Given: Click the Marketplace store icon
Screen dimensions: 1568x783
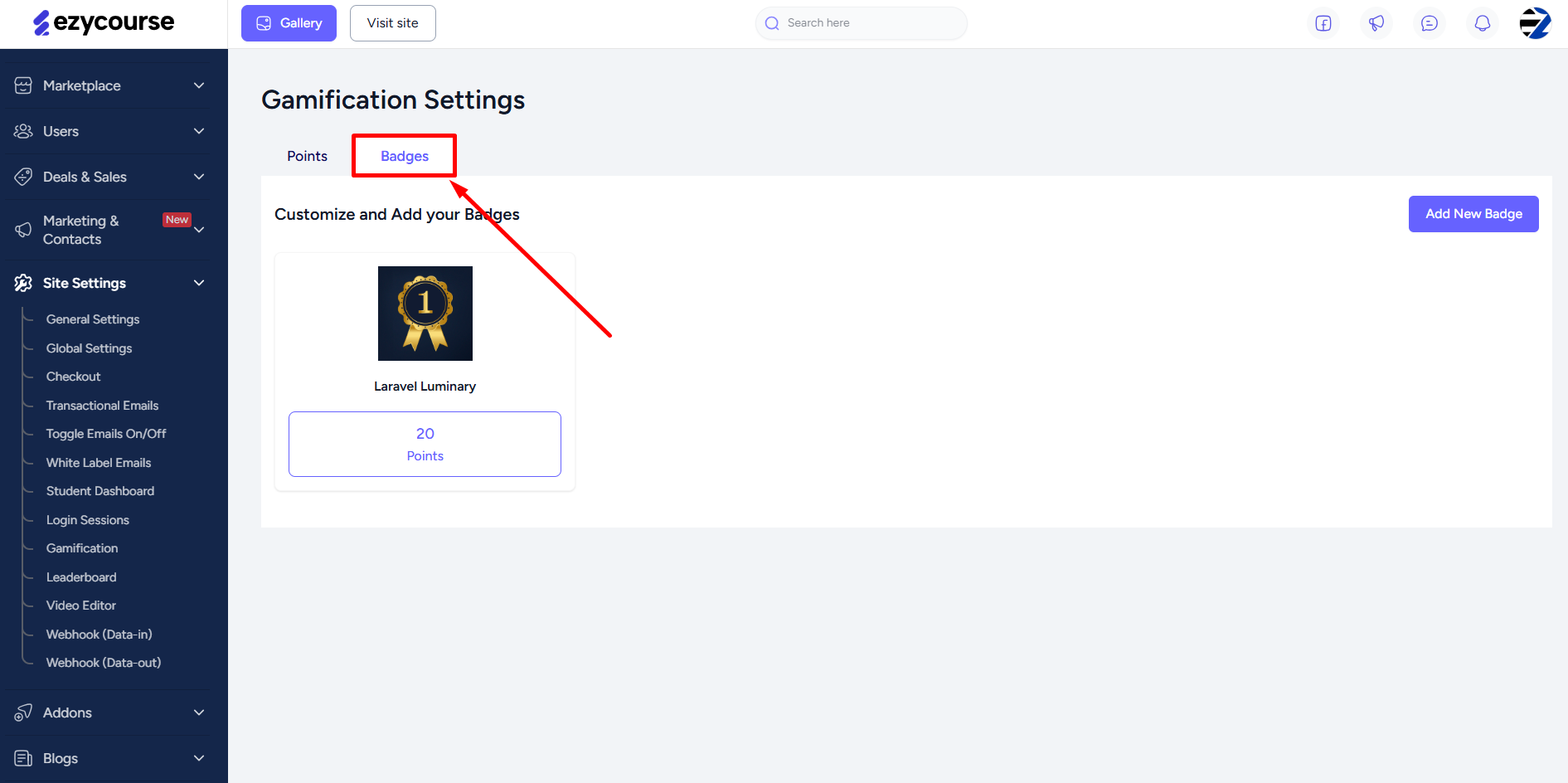Looking at the screenshot, I should click(x=23, y=85).
